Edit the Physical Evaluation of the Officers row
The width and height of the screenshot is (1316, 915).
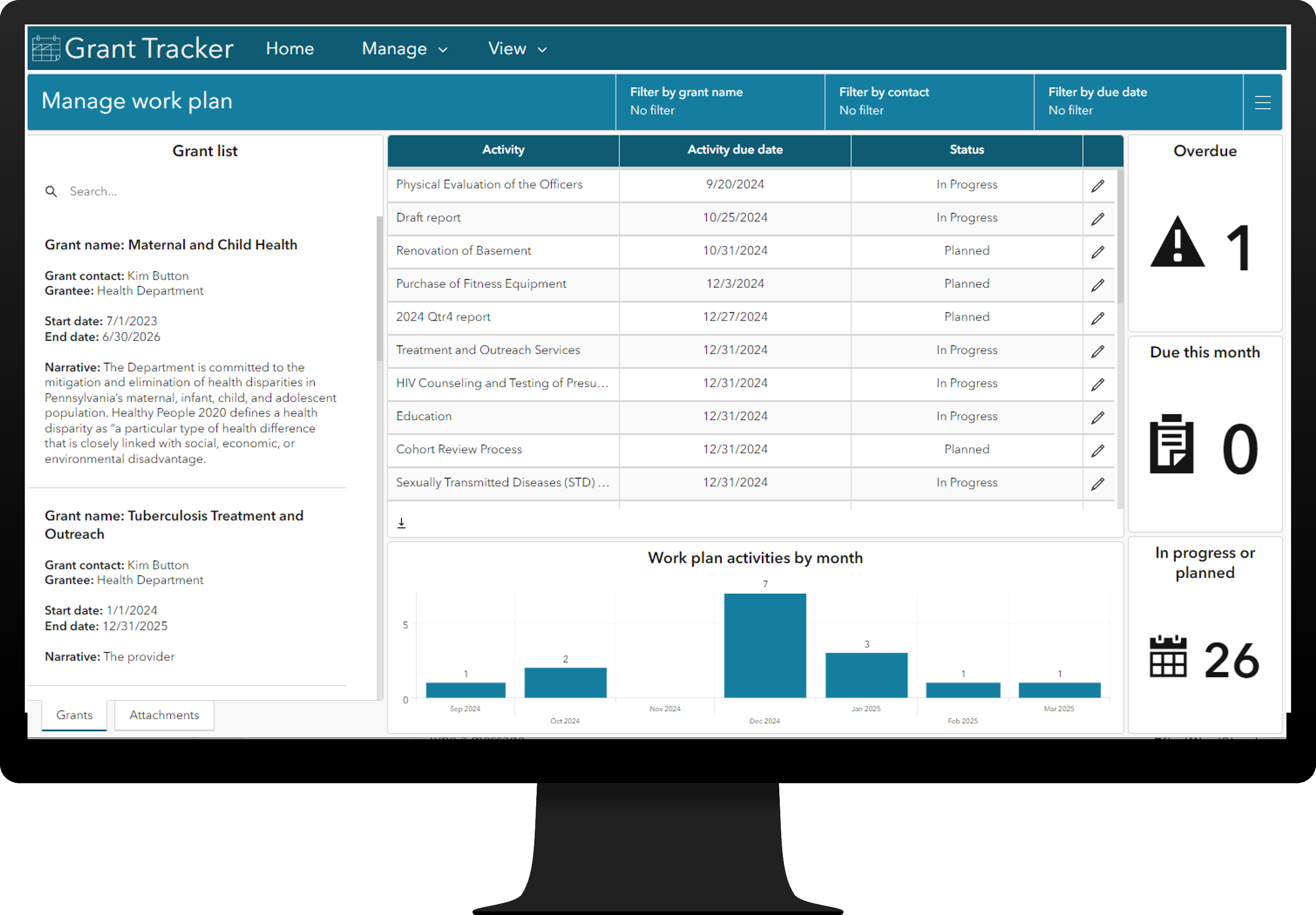[x=1097, y=186]
